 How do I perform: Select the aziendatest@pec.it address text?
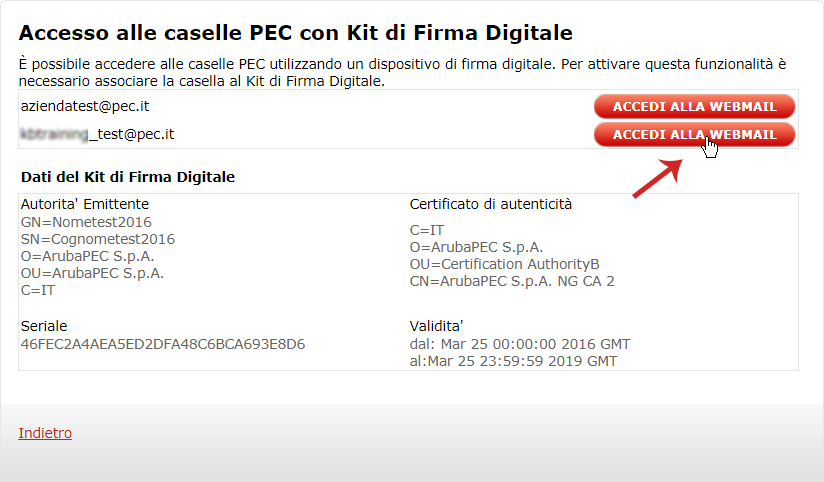85,106
